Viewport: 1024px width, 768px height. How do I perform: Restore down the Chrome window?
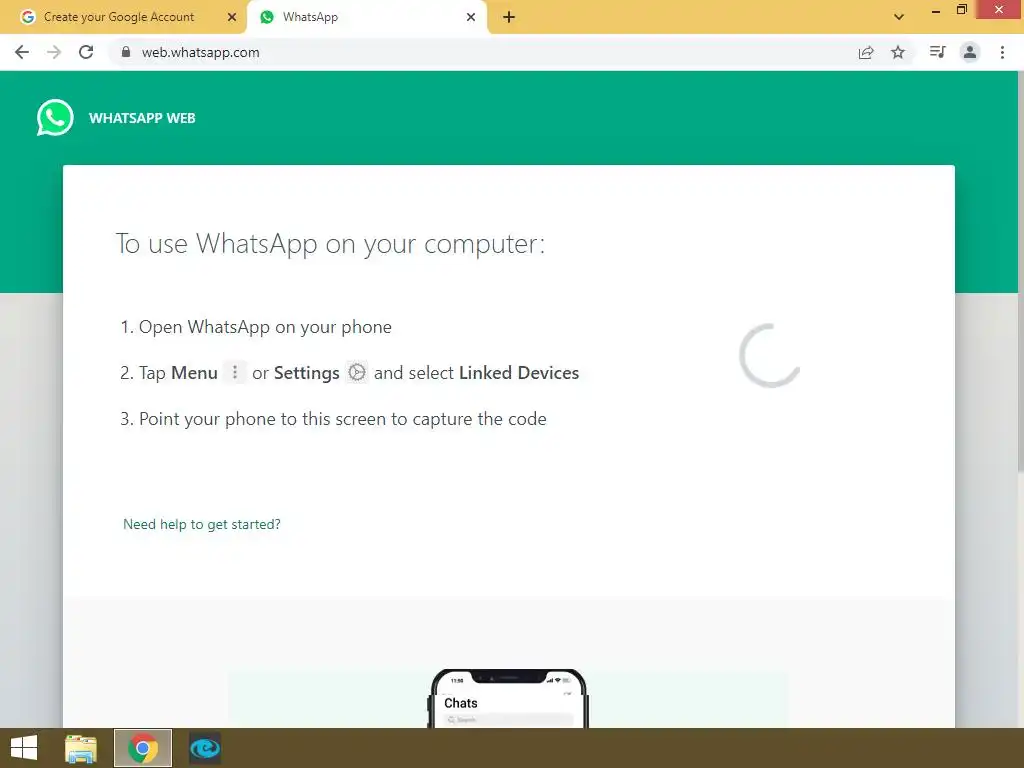[961, 9]
